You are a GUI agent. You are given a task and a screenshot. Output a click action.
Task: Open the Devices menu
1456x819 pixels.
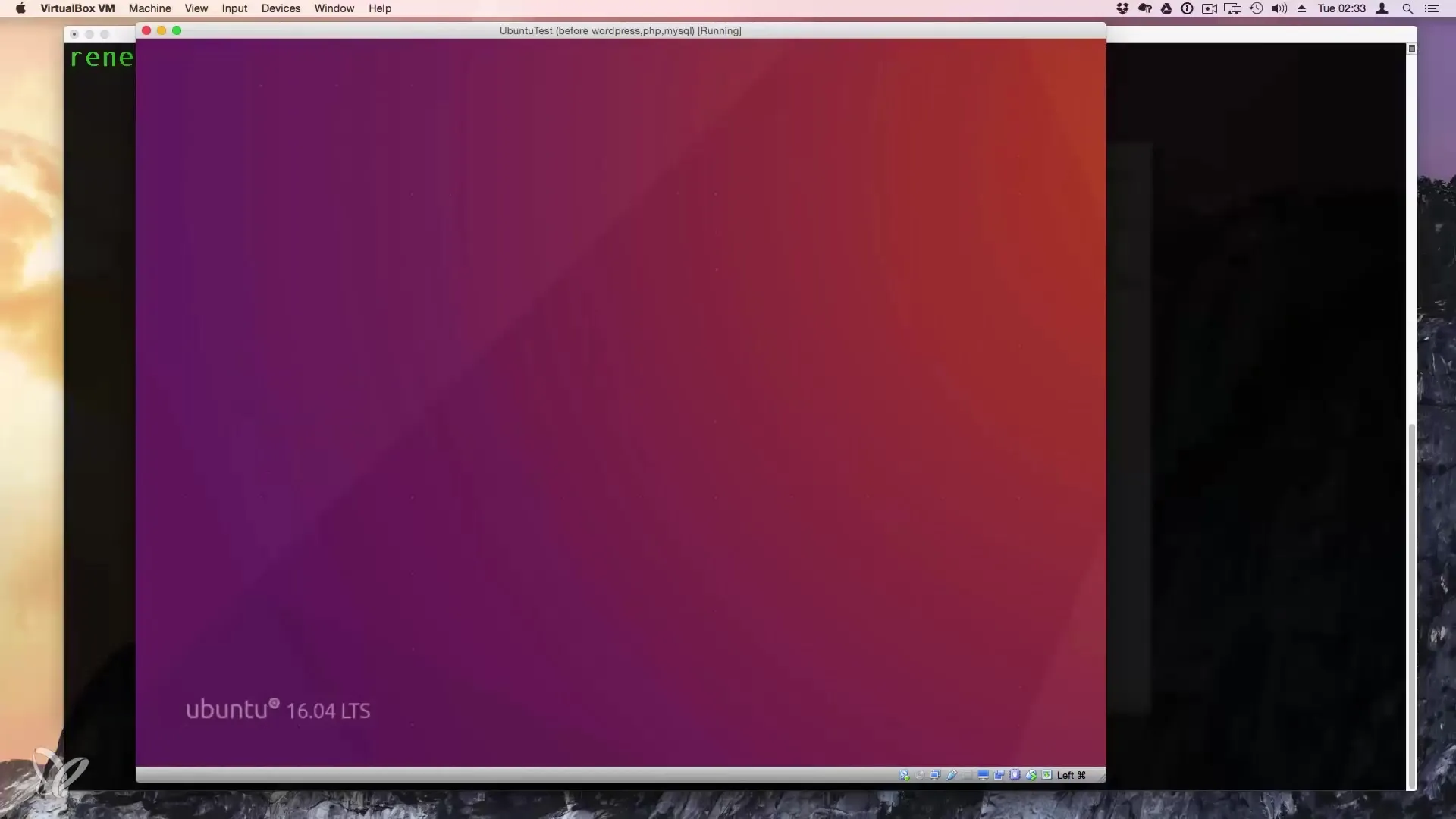[281, 8]
